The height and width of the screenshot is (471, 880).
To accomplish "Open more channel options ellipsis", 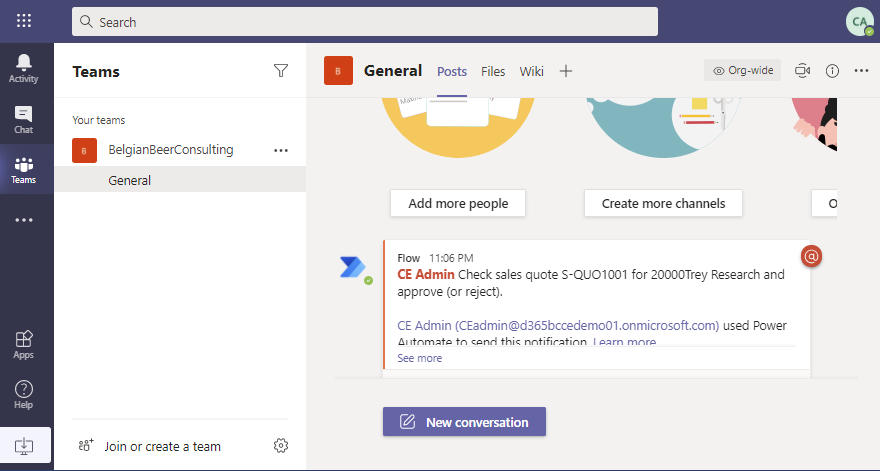I will (x=861, y=71).
